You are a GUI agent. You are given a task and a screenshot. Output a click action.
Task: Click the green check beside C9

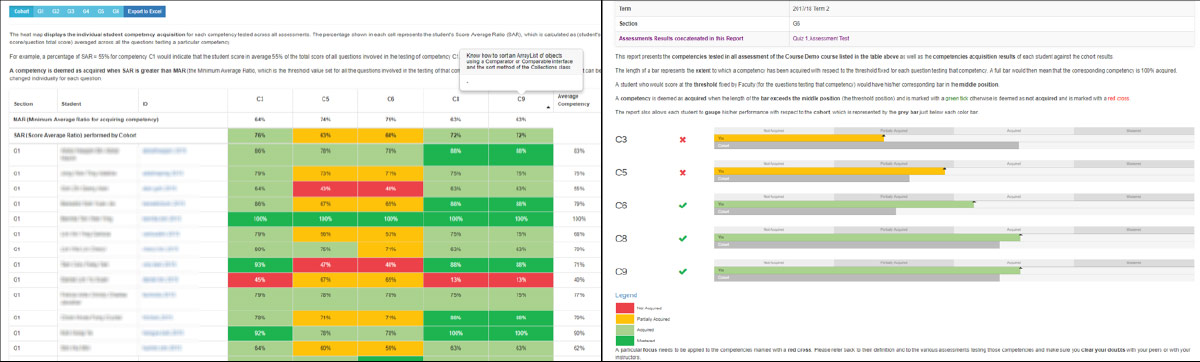click(x=682, y=271)
